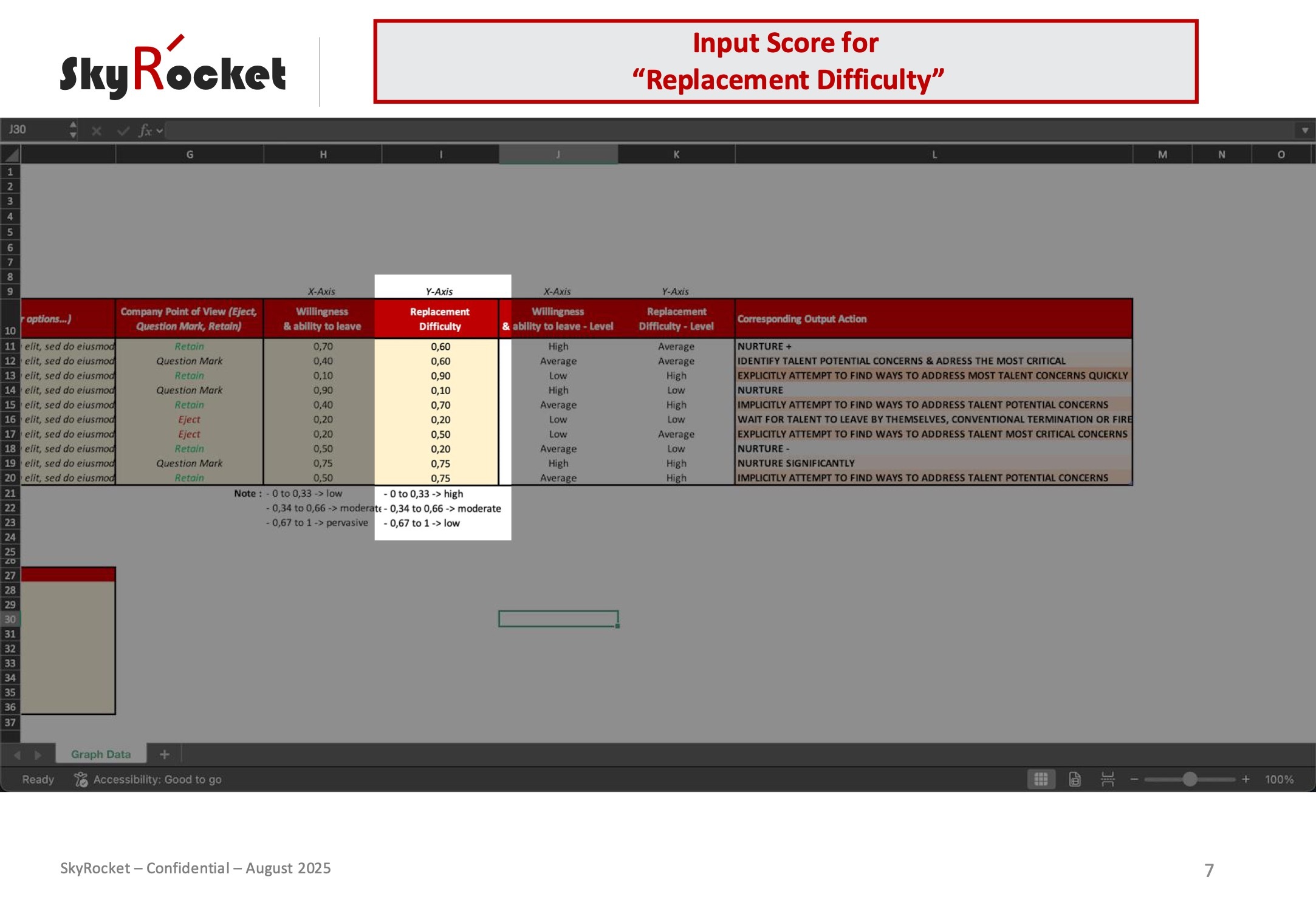Click the Cancel (X) icon beside formula bar

tap(95, 129)
